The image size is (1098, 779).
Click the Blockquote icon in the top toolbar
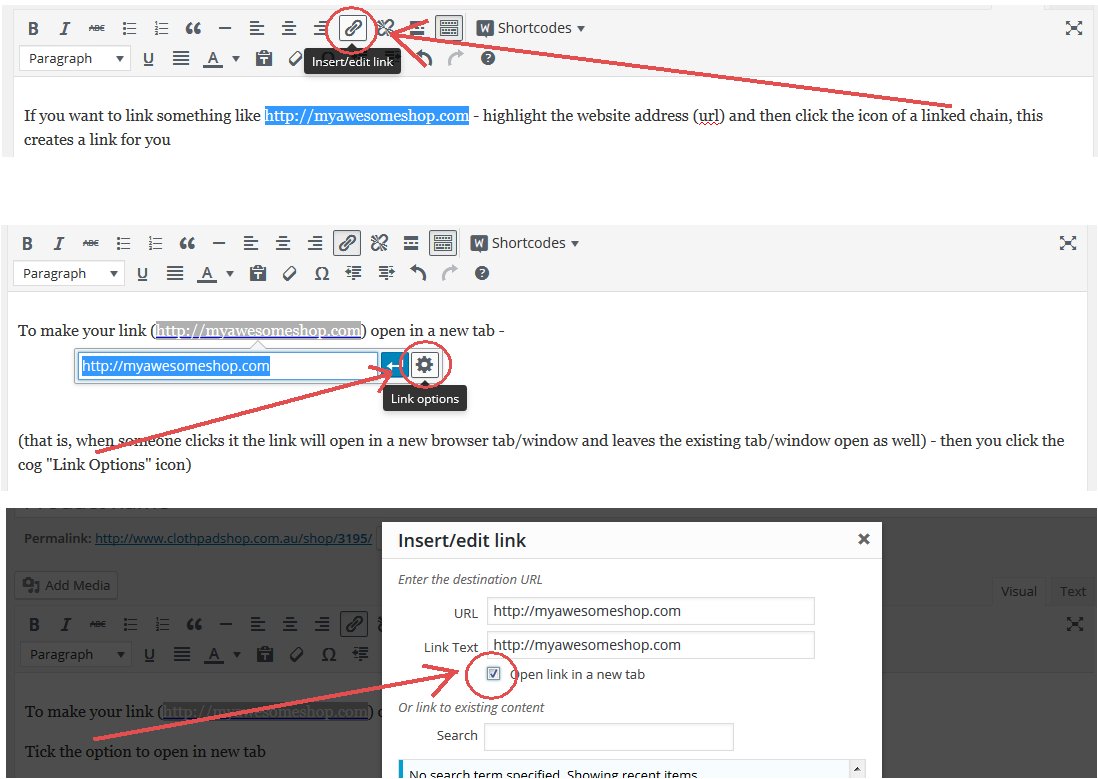coord(192,28)
